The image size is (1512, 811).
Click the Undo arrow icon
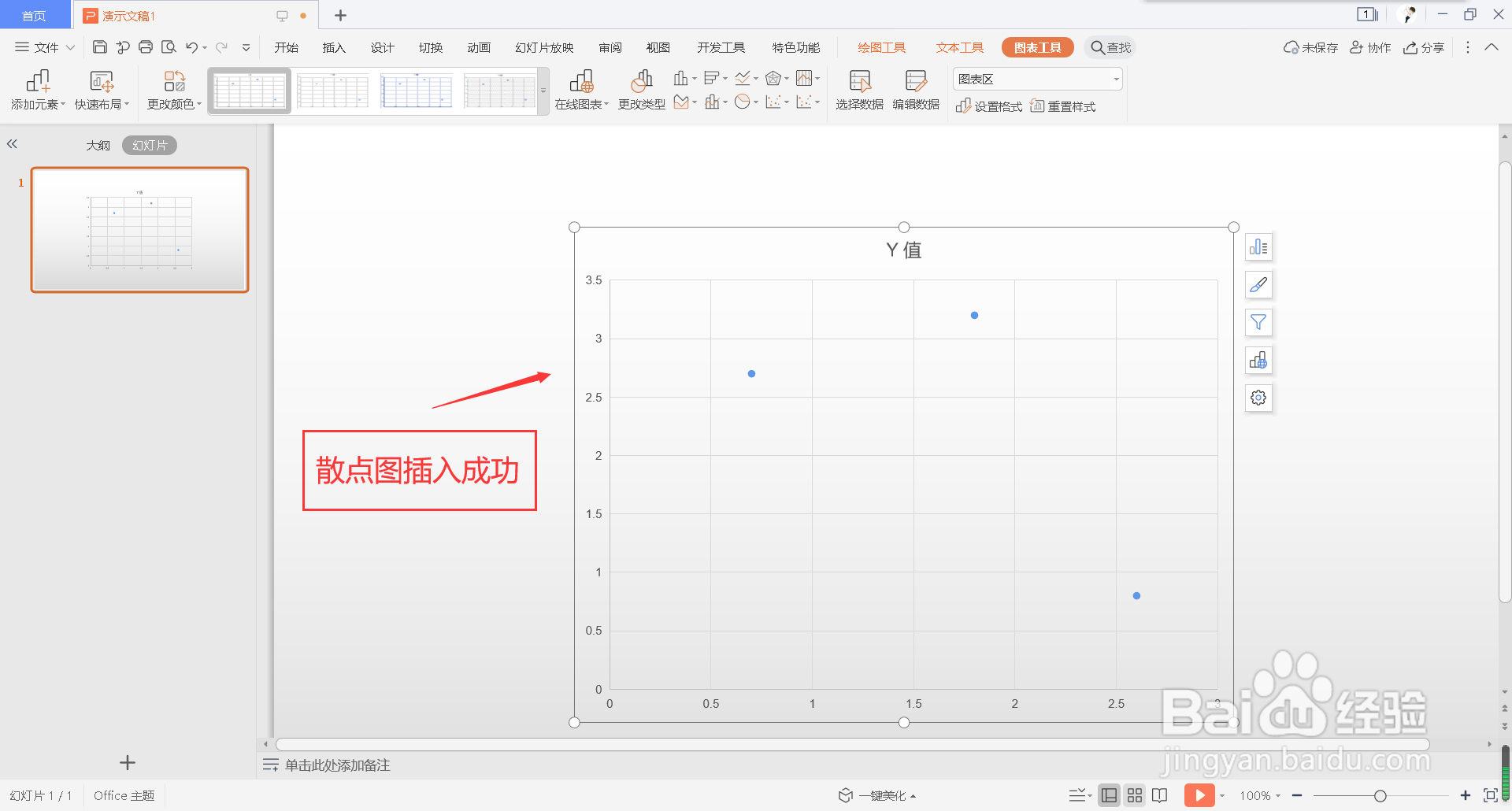point(191,47)
